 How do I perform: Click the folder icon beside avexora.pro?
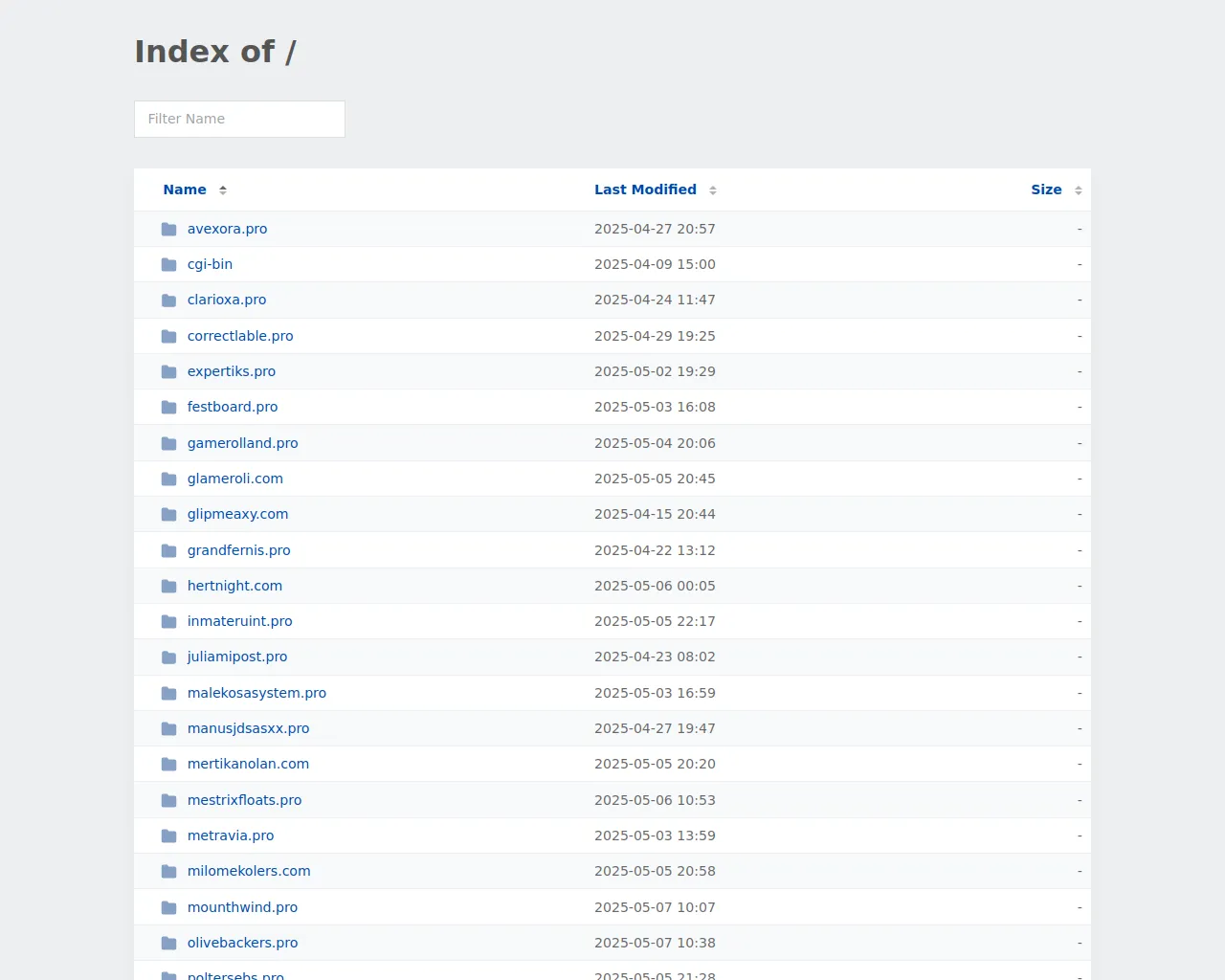[169, 229]
